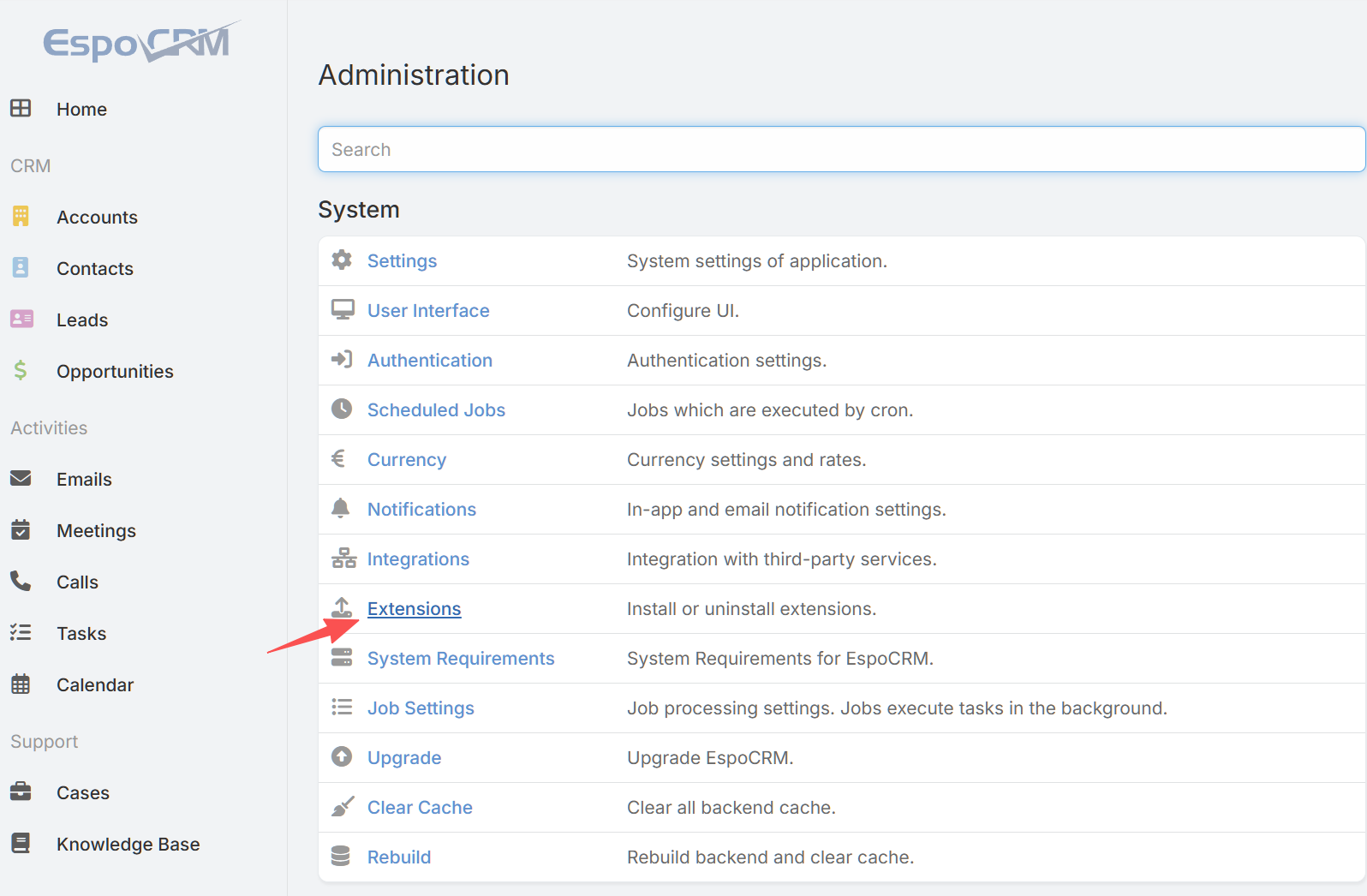Select the Clear Cache link
Image resolution: width=1367 pixels, height=896 pixels.
click(x=420, y=807)
